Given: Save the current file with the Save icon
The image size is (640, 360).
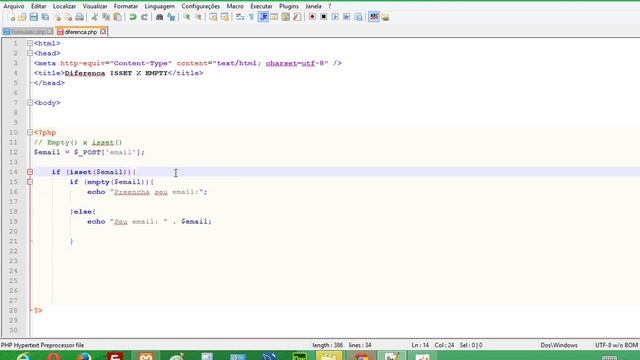Looking at the screenshot, I should click(33, 17).
